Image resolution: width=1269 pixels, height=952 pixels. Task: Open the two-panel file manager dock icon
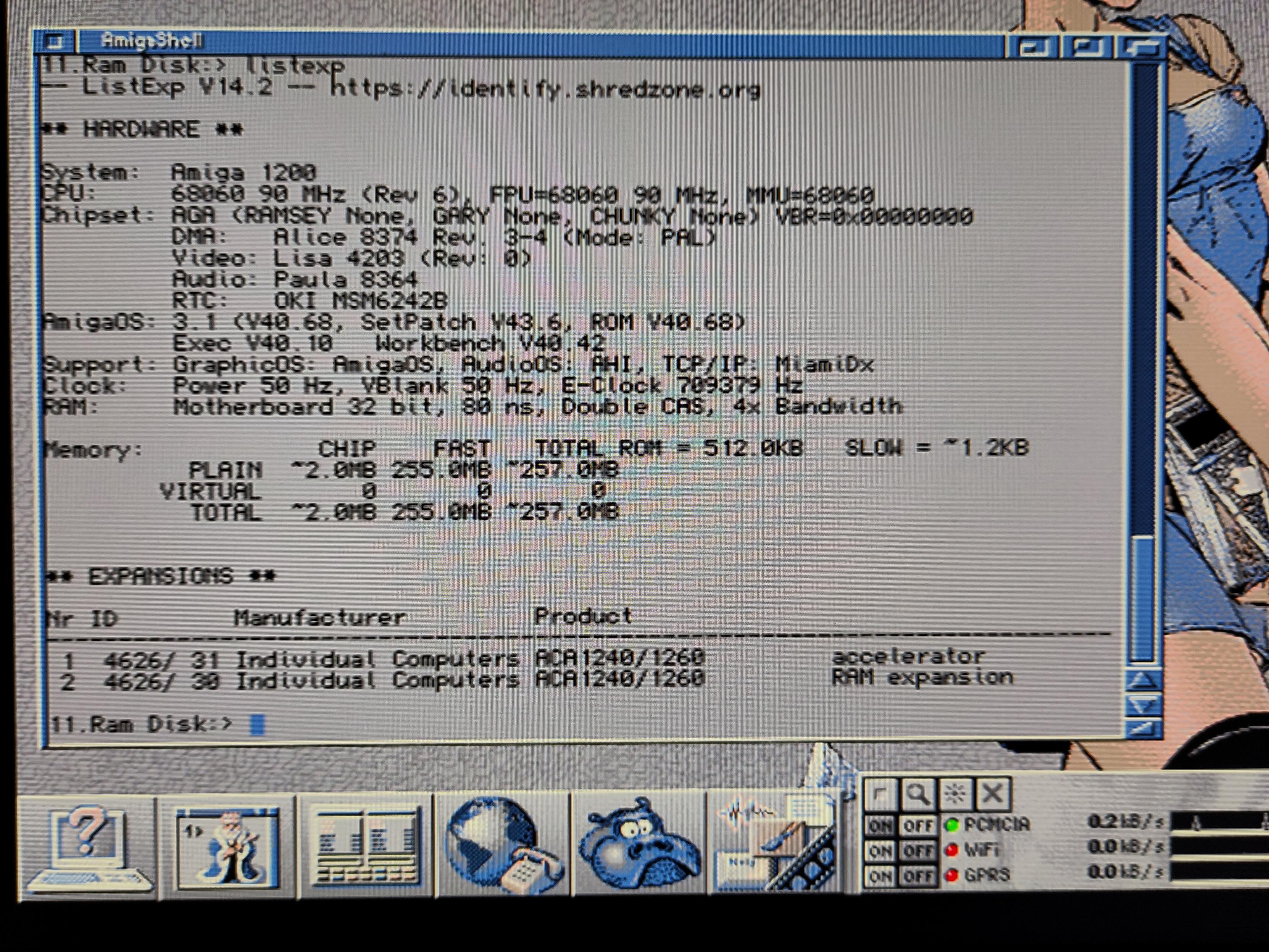point(366,846)
